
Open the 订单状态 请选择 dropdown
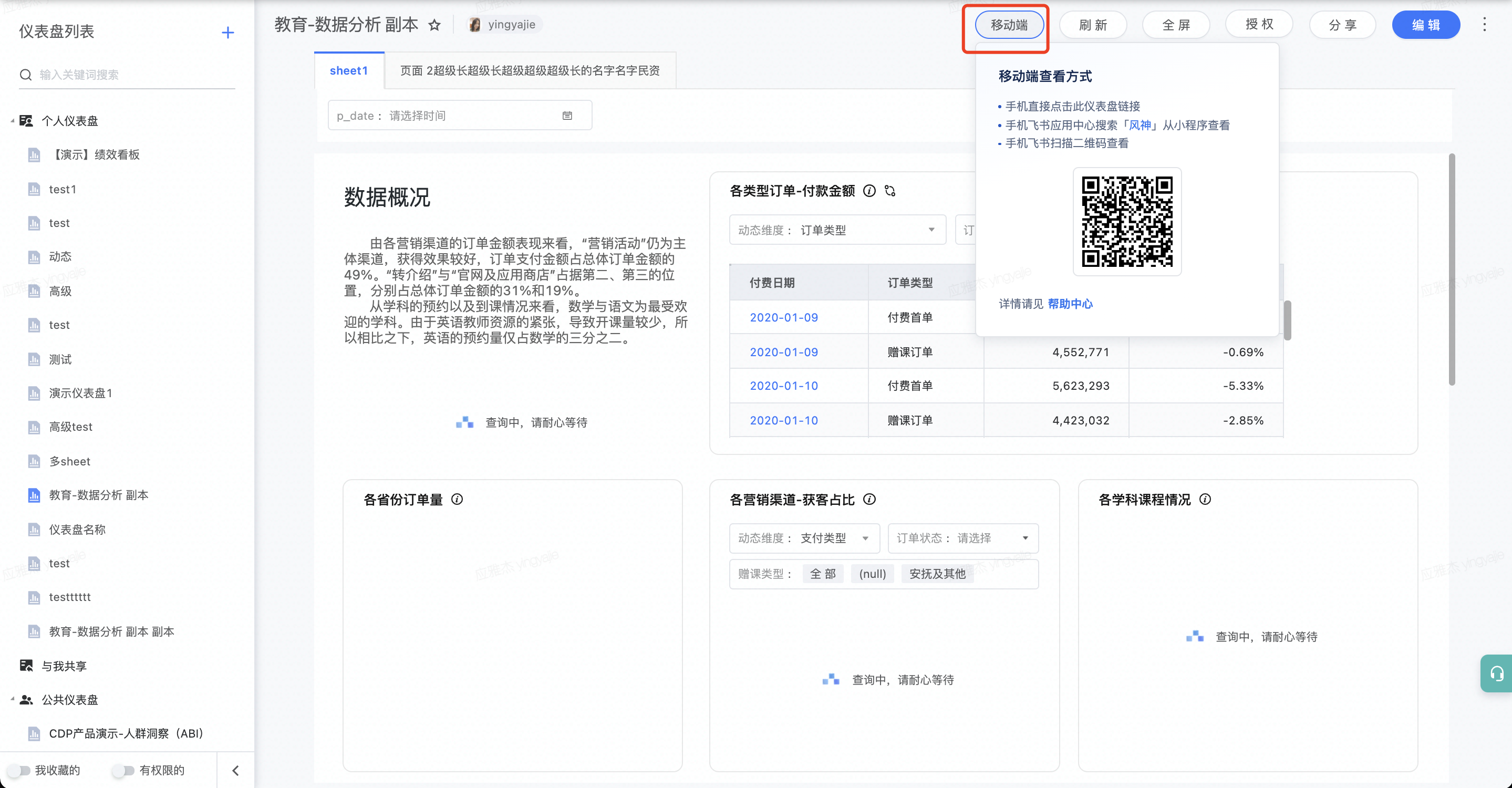coord(962,538)
